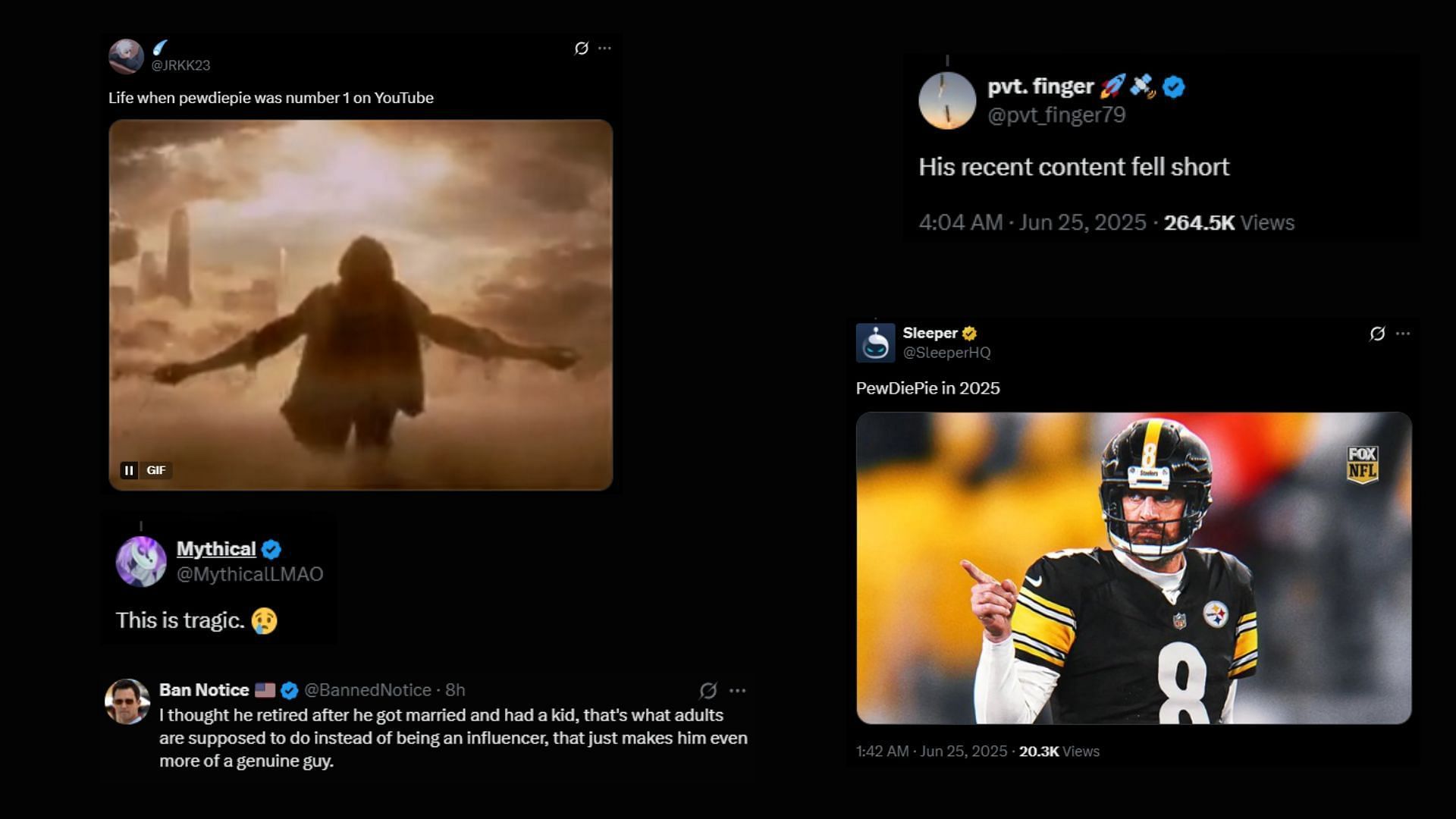The image size is (1456, 819).
Task: Click Ban Notice's verified badge
Action: coord(289,690)
